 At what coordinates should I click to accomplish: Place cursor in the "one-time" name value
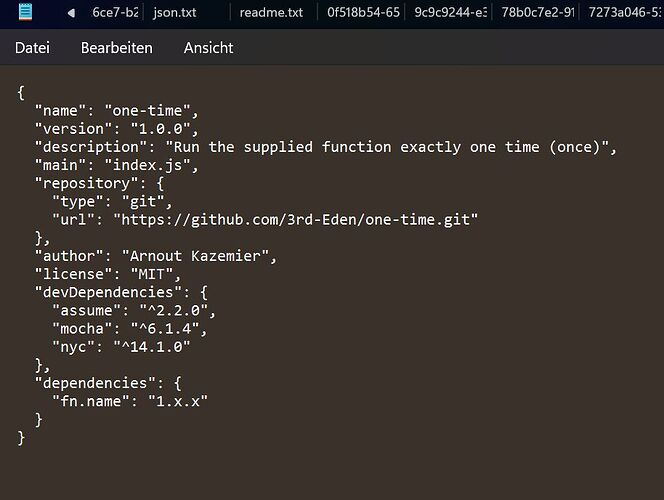(x=147, y=110)
